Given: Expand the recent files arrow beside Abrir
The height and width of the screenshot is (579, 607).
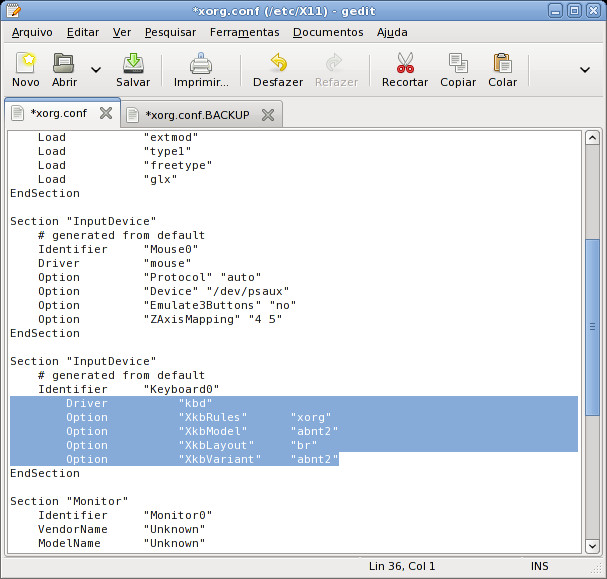Looking at the screenshot, I should (x=96, y=70).
